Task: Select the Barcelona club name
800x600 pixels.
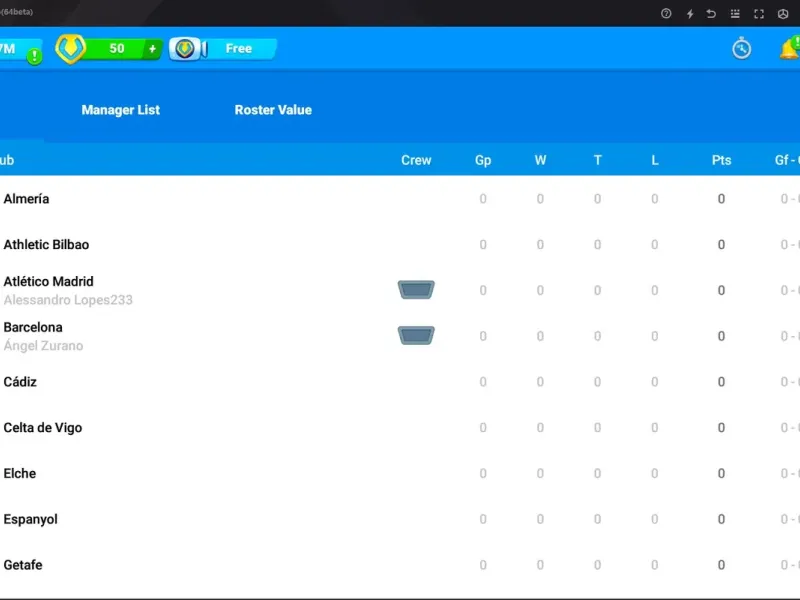Action: (33, 327)
